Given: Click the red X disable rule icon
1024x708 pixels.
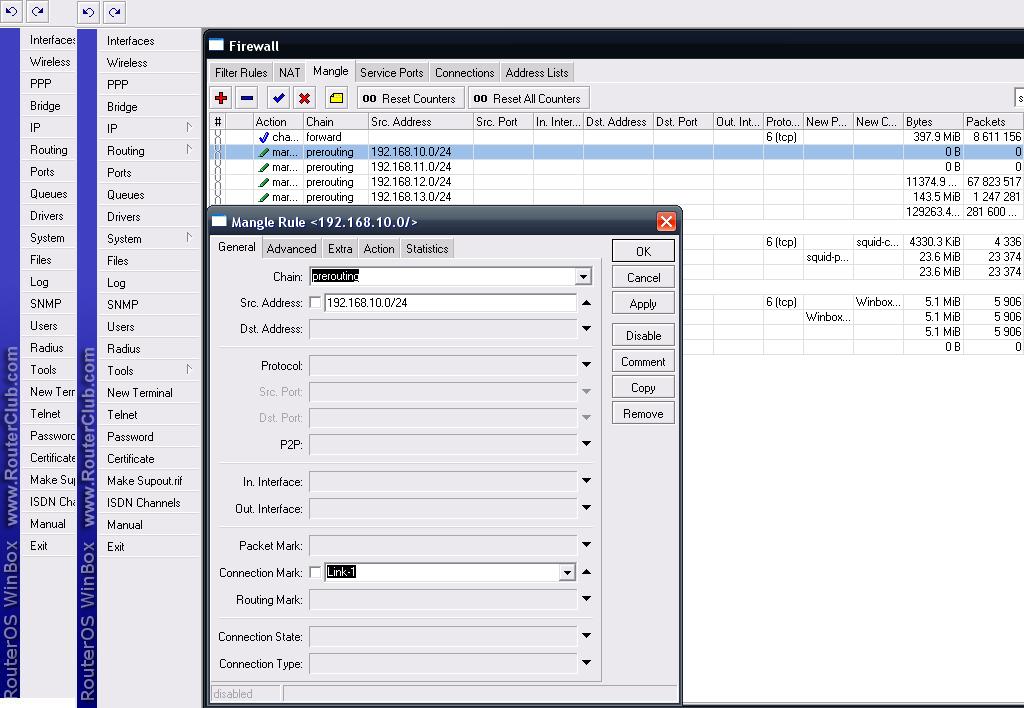Looking at the screenshot, I should coord(304,98).
